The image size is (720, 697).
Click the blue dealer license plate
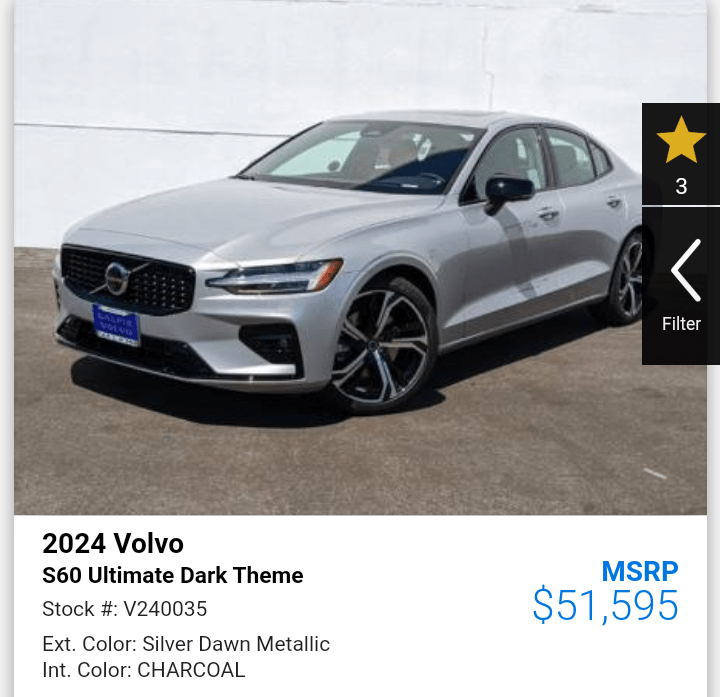coord(116,325)
